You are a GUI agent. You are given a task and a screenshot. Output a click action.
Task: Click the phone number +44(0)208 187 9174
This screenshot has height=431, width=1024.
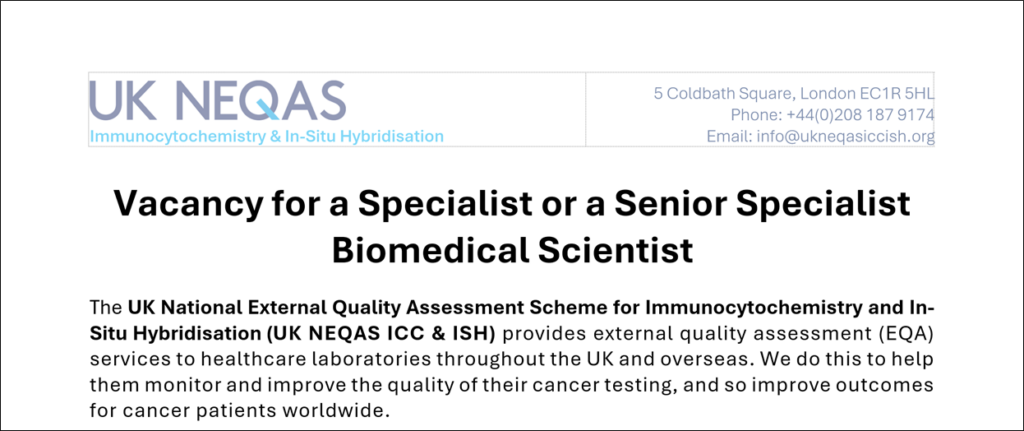[x=853, y=115]
